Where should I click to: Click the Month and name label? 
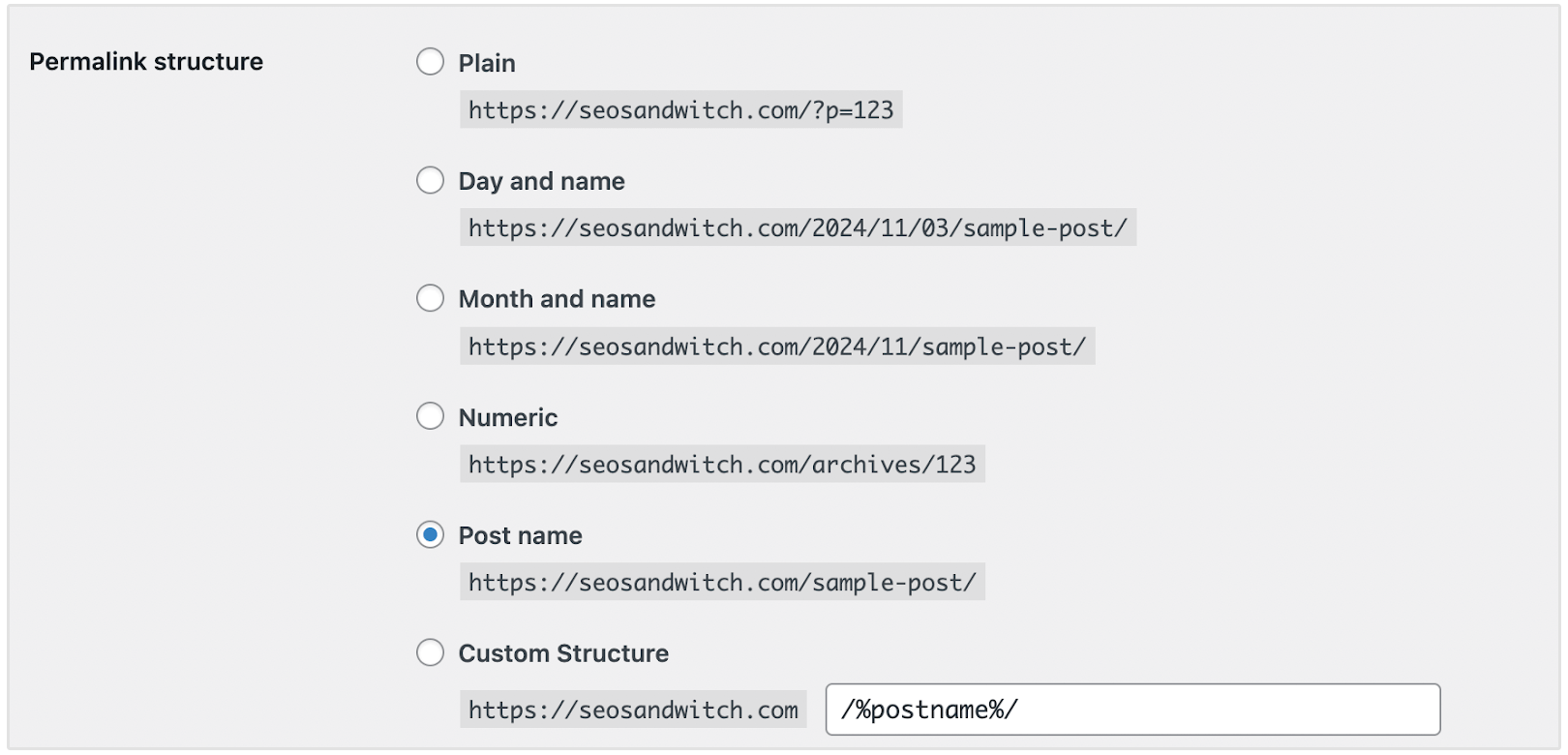[558, 299]
